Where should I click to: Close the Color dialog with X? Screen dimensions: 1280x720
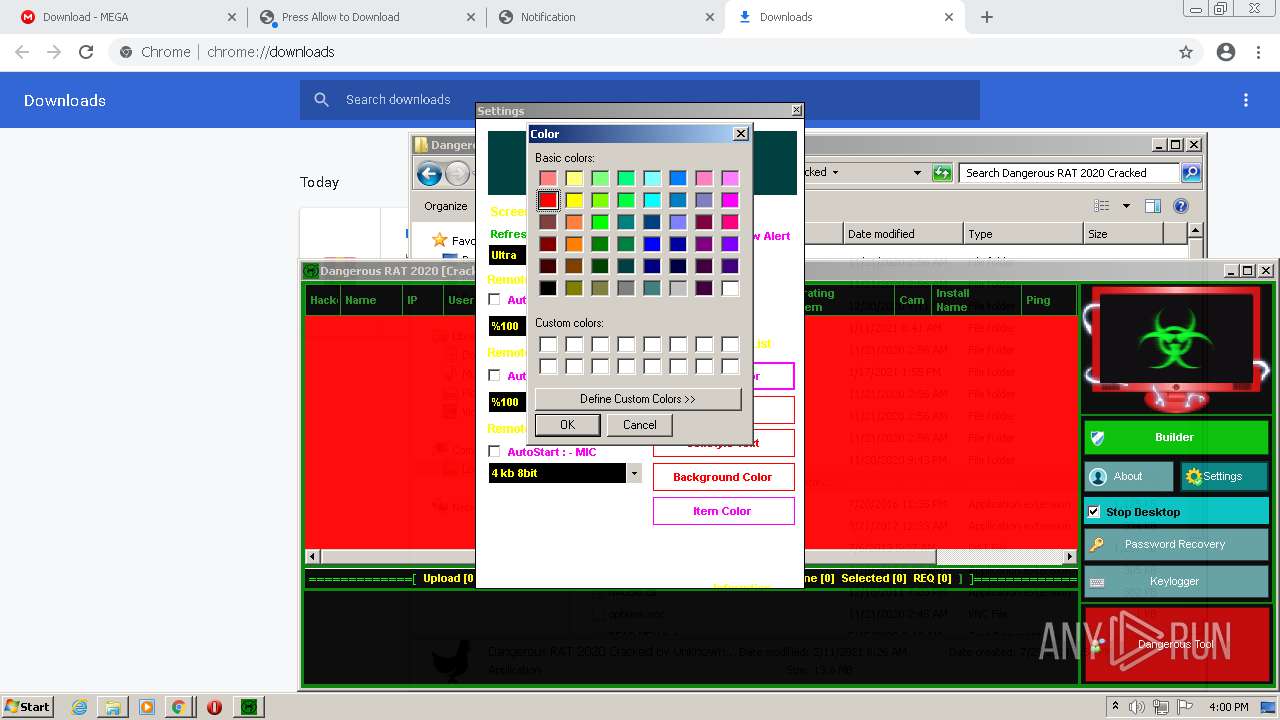[741, 133]
